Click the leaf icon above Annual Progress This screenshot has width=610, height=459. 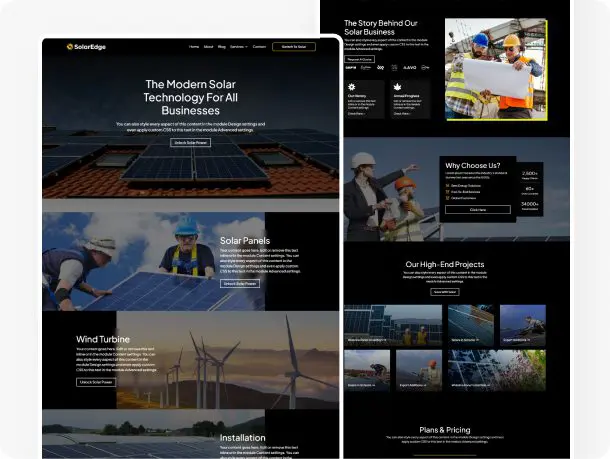pyautogui.click(x=397, y=87)
